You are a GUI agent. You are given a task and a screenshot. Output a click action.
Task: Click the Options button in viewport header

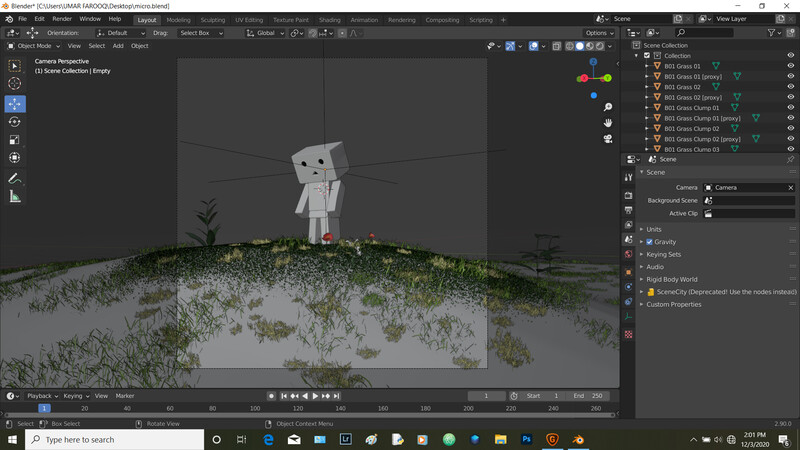coord(598,33)
